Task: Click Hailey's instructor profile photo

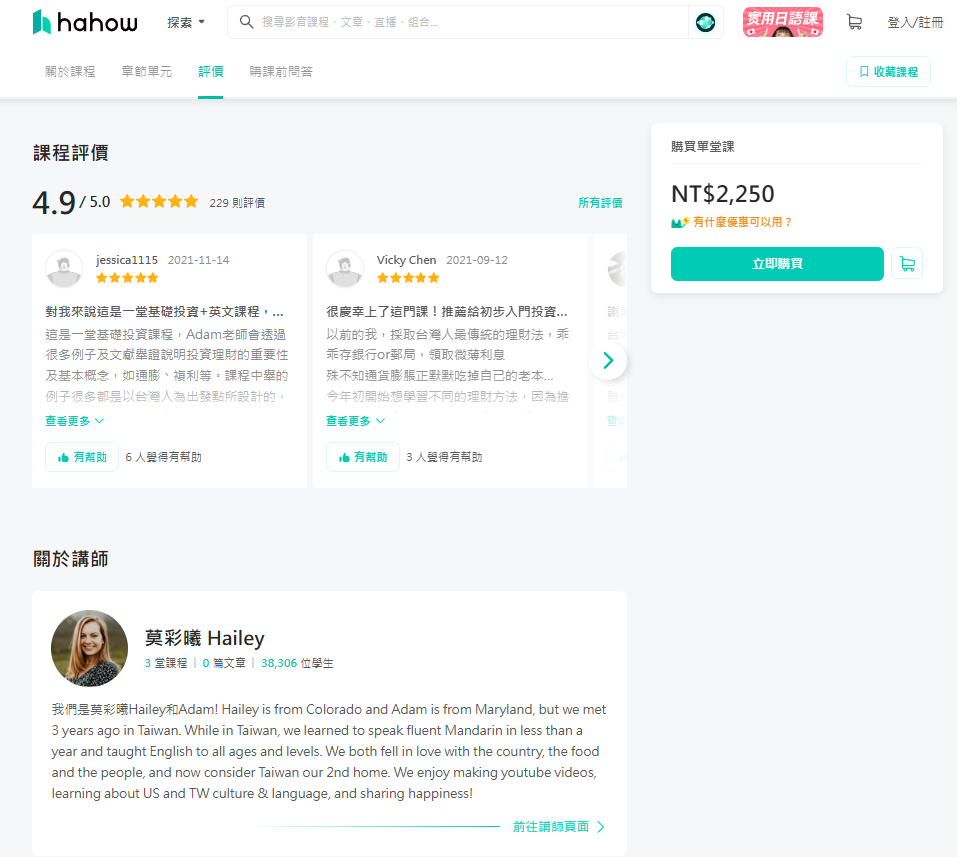Action: 90,648
